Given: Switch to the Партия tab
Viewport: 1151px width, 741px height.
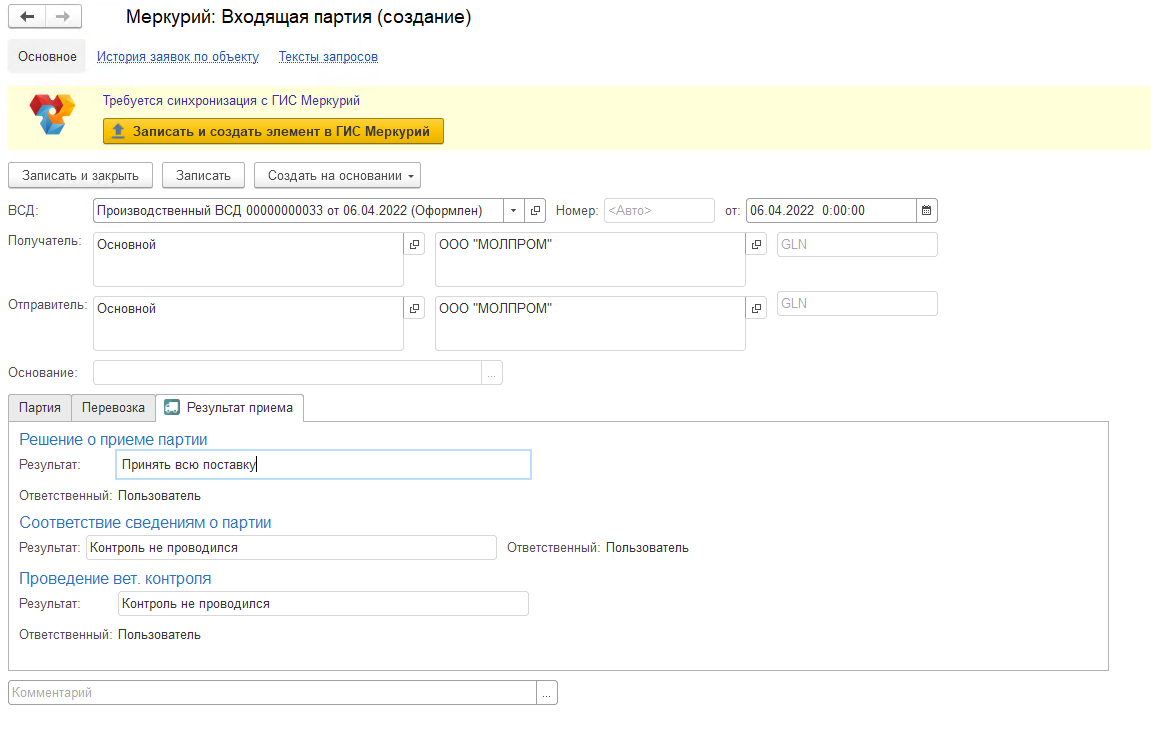Looking at the screenshot, I should coord(40,408).
